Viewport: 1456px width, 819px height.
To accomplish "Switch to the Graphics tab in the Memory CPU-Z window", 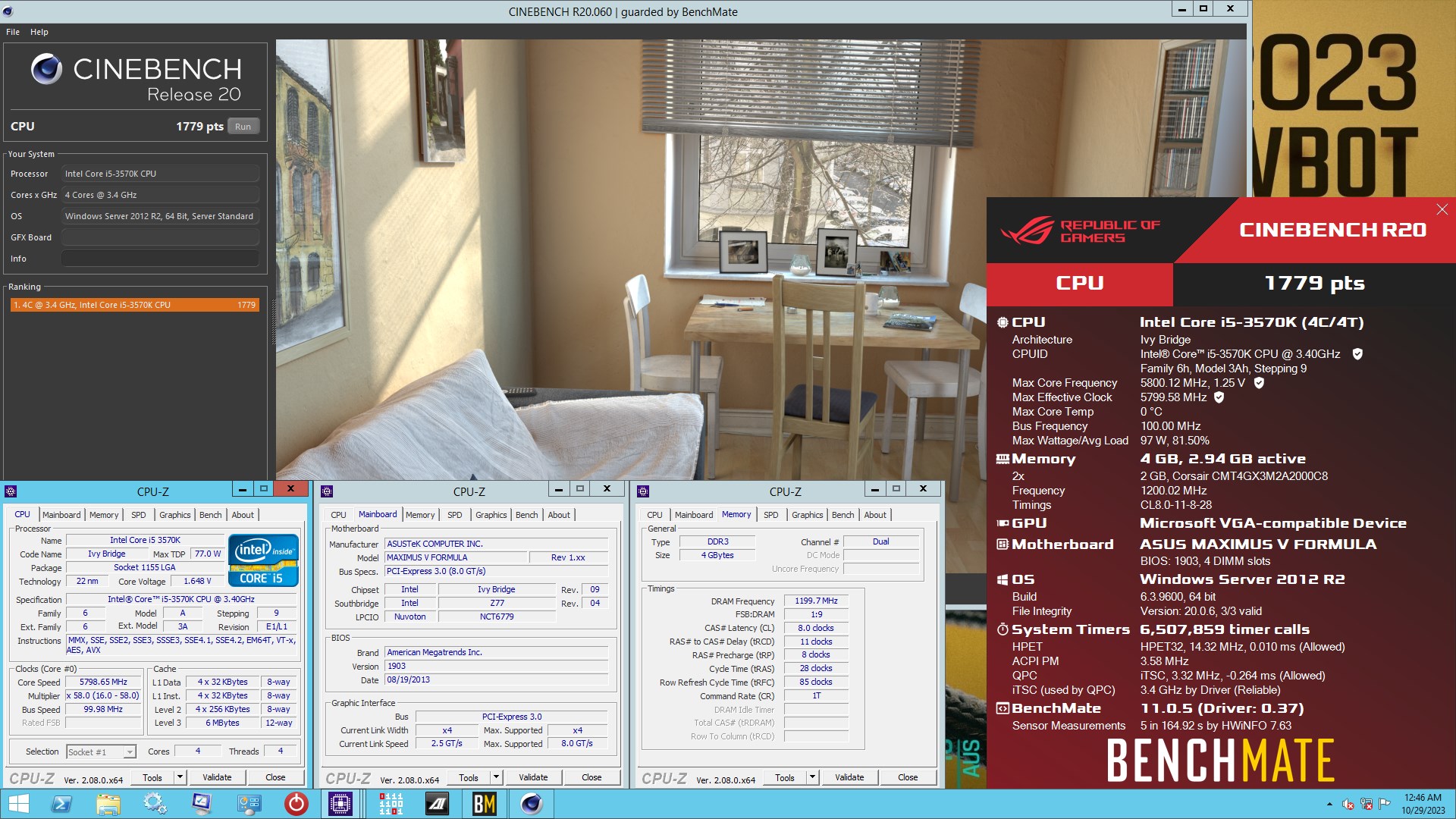I will tap(807, 515).
